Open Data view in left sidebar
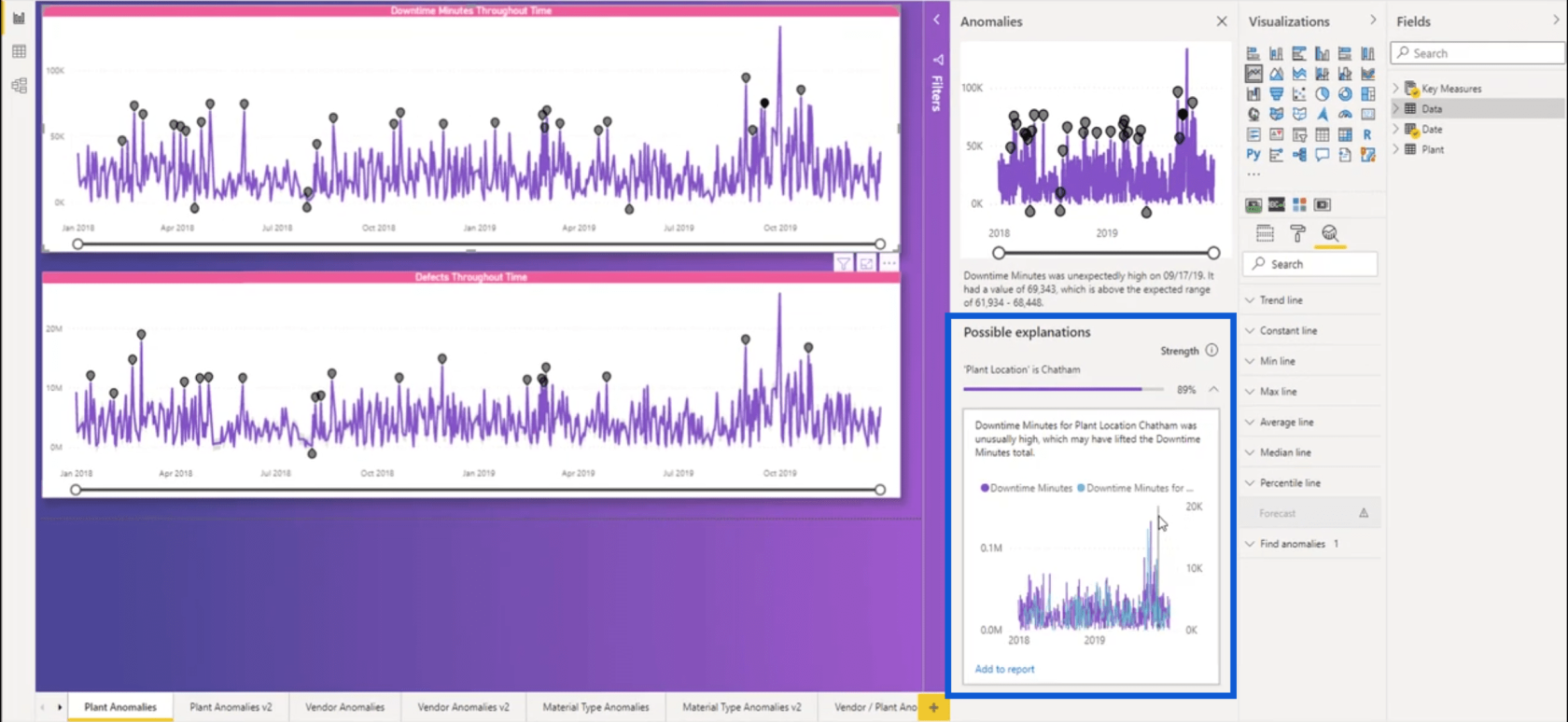This screenshot has height=722, width=1568. (x=19, y=52)
